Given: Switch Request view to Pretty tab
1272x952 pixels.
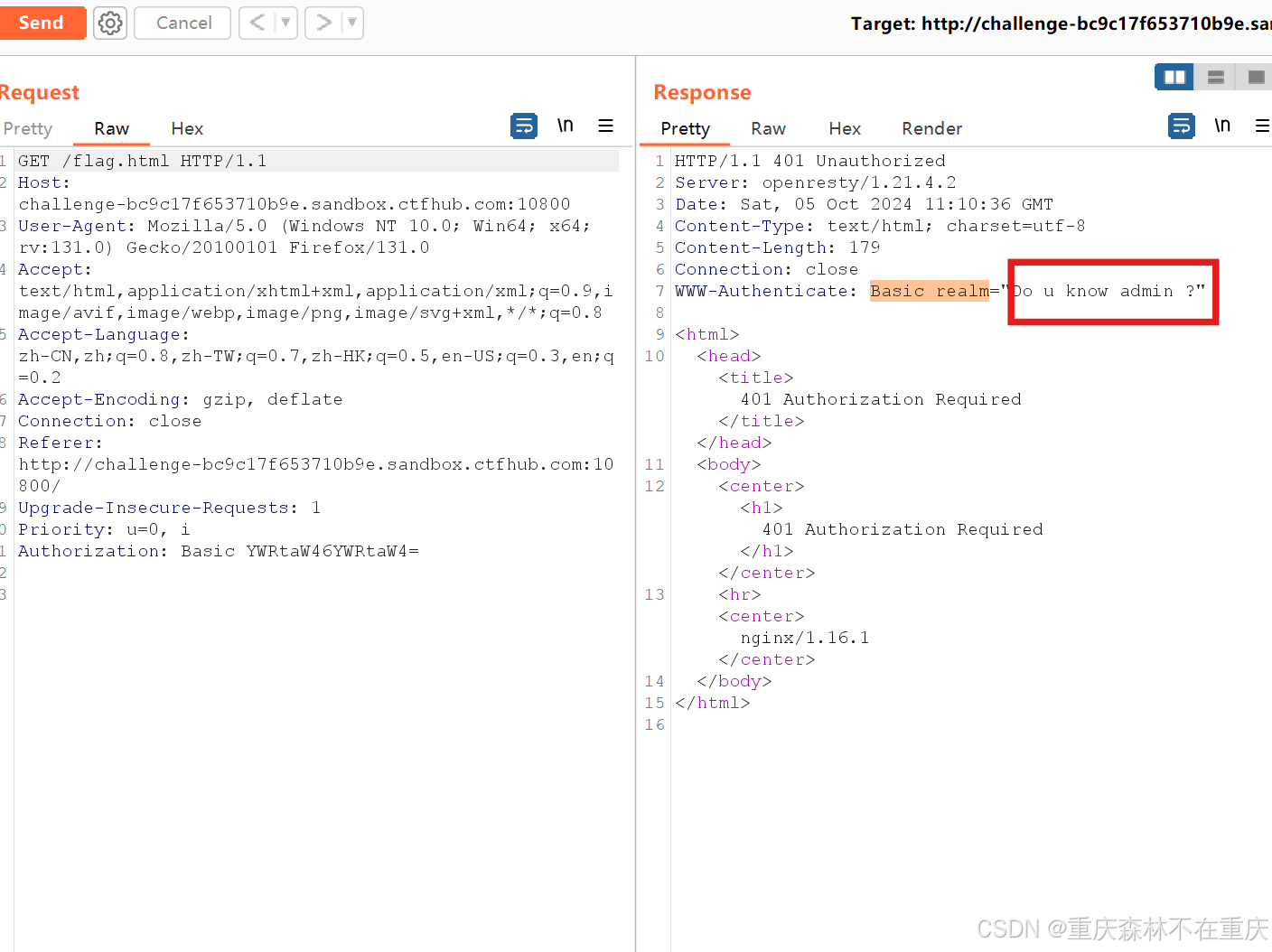Looking at the screenshot, I should 28,128.
